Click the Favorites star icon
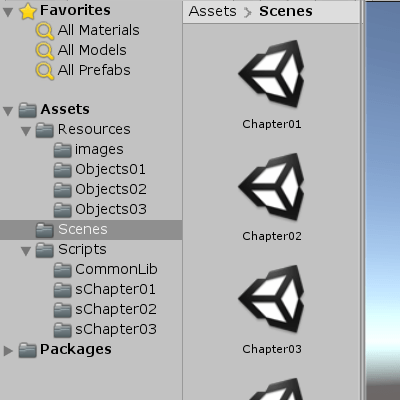 [28, 11]
